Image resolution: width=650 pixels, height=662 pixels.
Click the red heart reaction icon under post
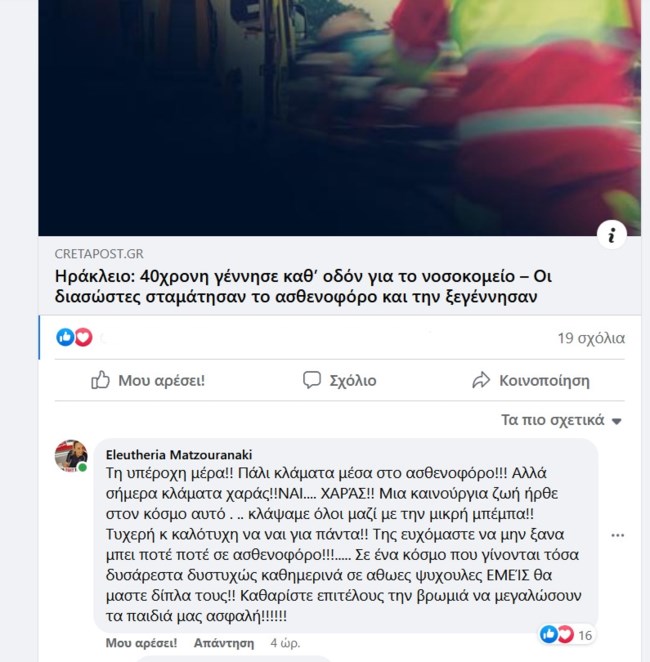pos(84,337)
